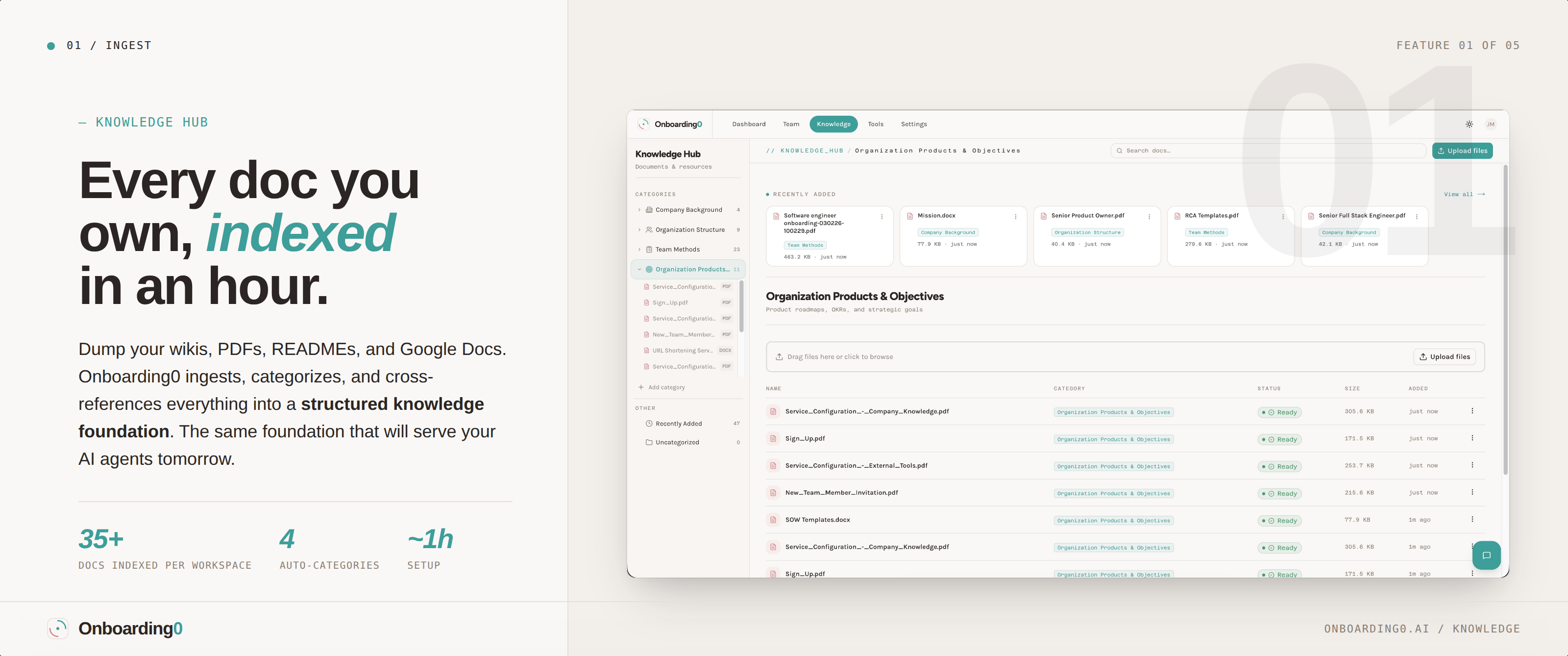1568x656 pixels.
Task: Click the Upload files button
Action: (x=1462, y=151)
